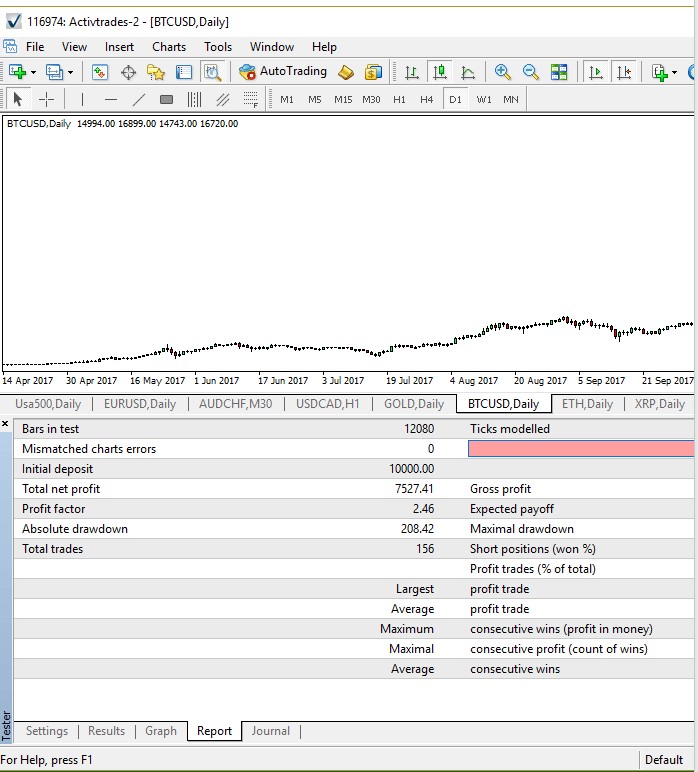Click the Zoom In magnifier icon
The image size is (698, 772).
502,72
